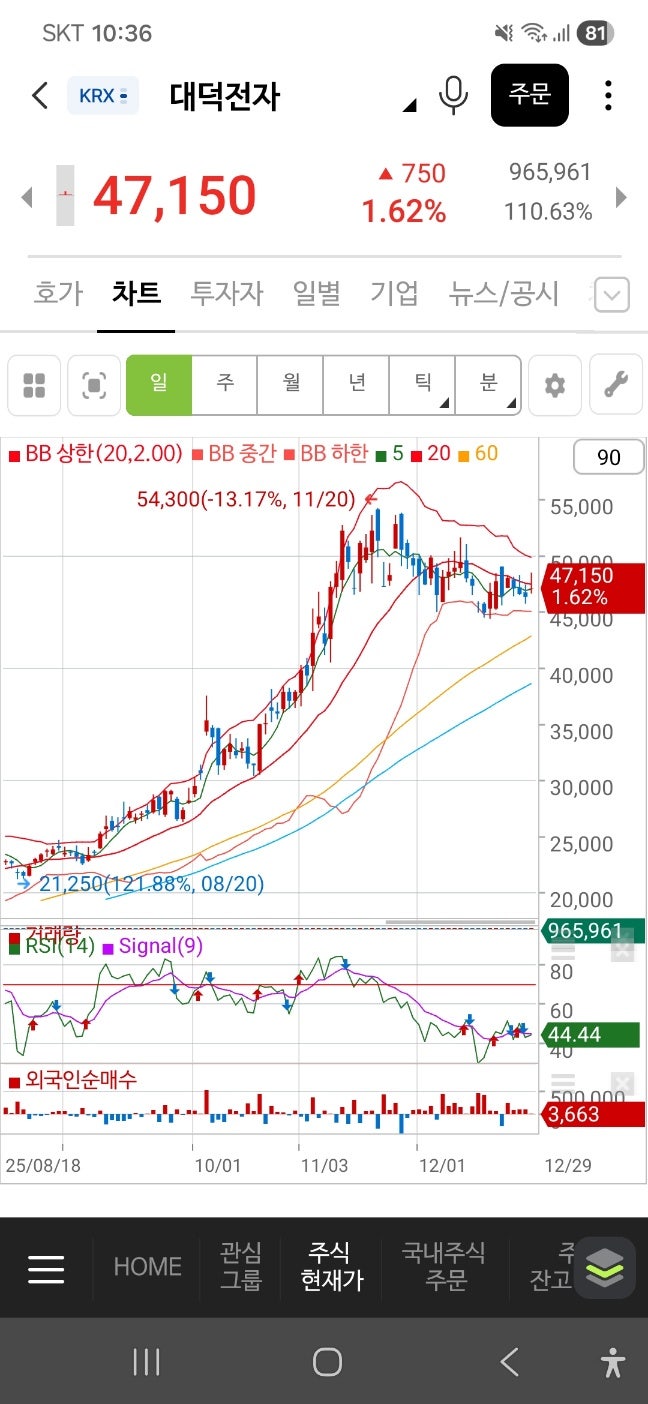Go to HOME in bottom navigation
The image size is (648, 1404).
(147, 1267)
